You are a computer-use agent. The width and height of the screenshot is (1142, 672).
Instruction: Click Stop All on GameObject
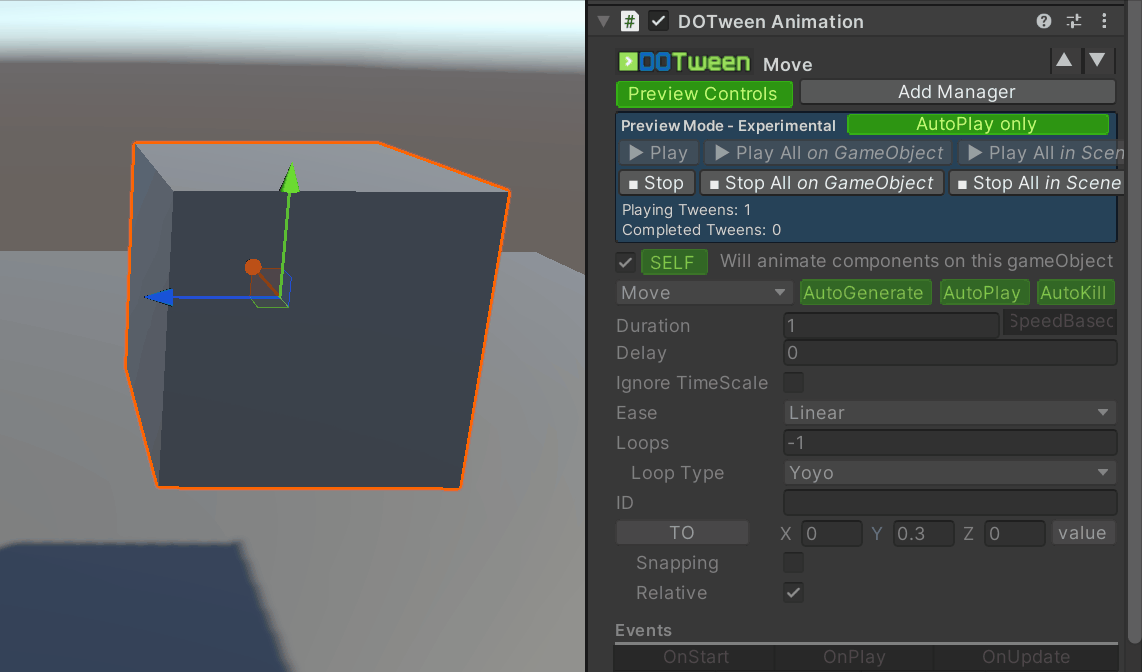(x=822, y=183)
